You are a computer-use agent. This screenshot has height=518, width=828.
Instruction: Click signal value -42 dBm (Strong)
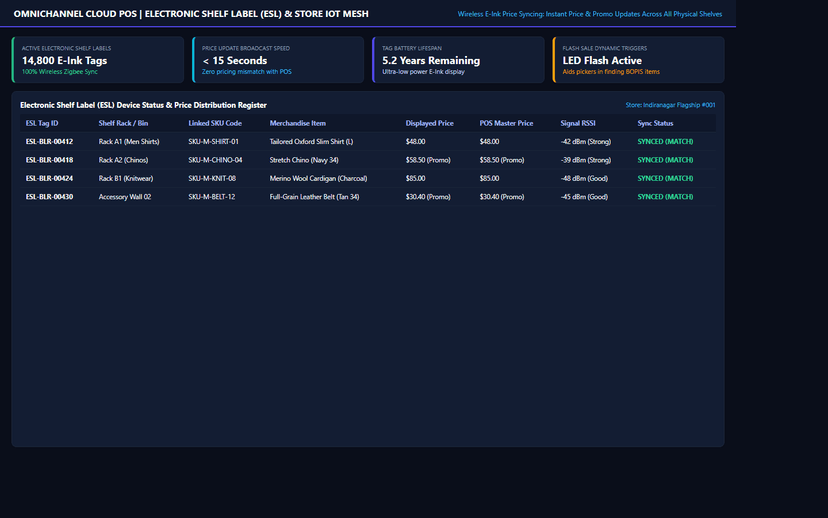tap(586, 142)
